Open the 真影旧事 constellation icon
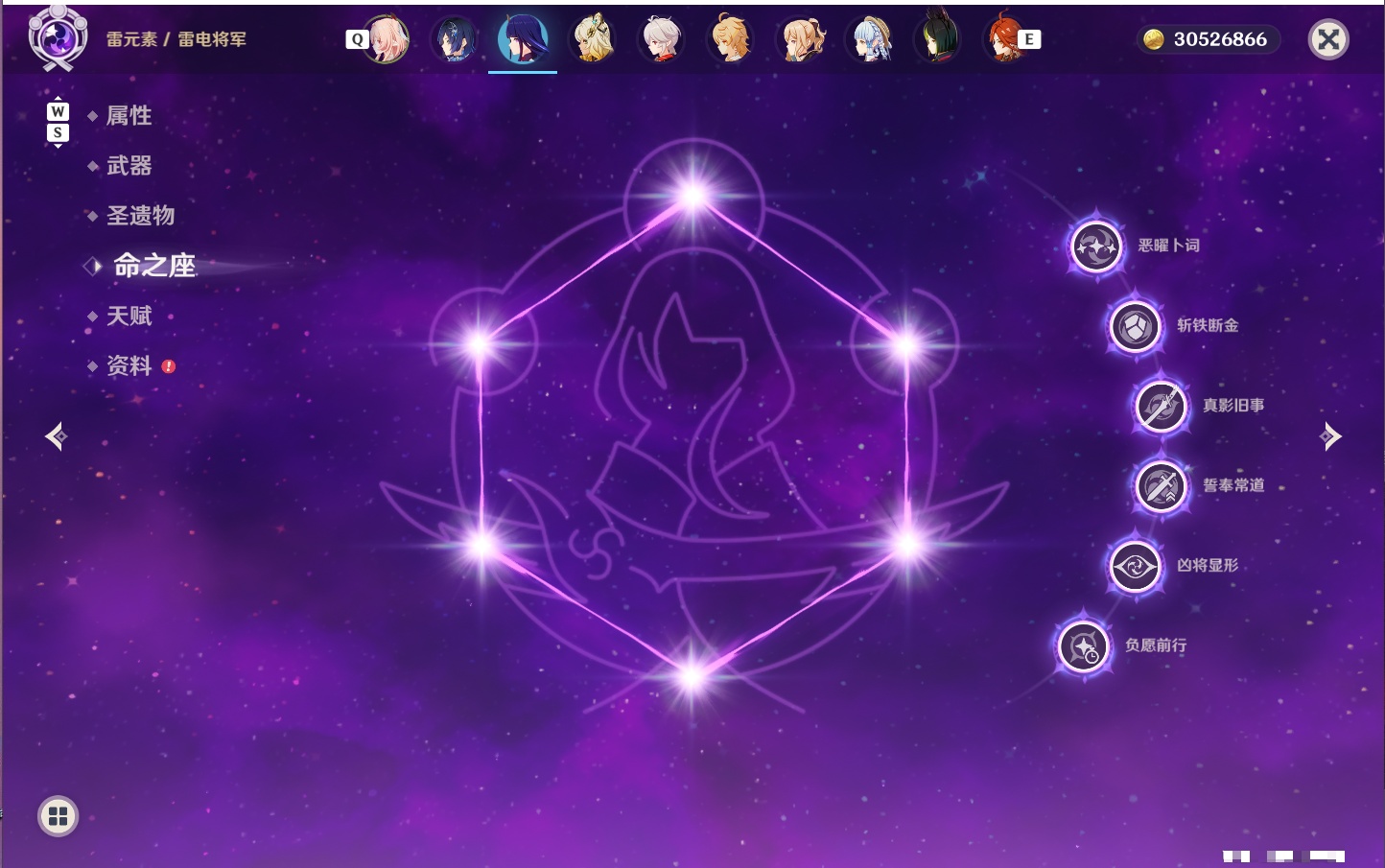The image size is (1385, 868). point(1161,406)
